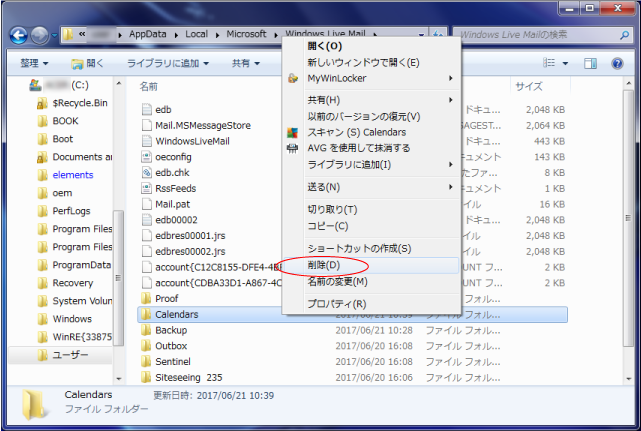
Task: Click the サイズ column header
Action: click(x=529, y=86)
